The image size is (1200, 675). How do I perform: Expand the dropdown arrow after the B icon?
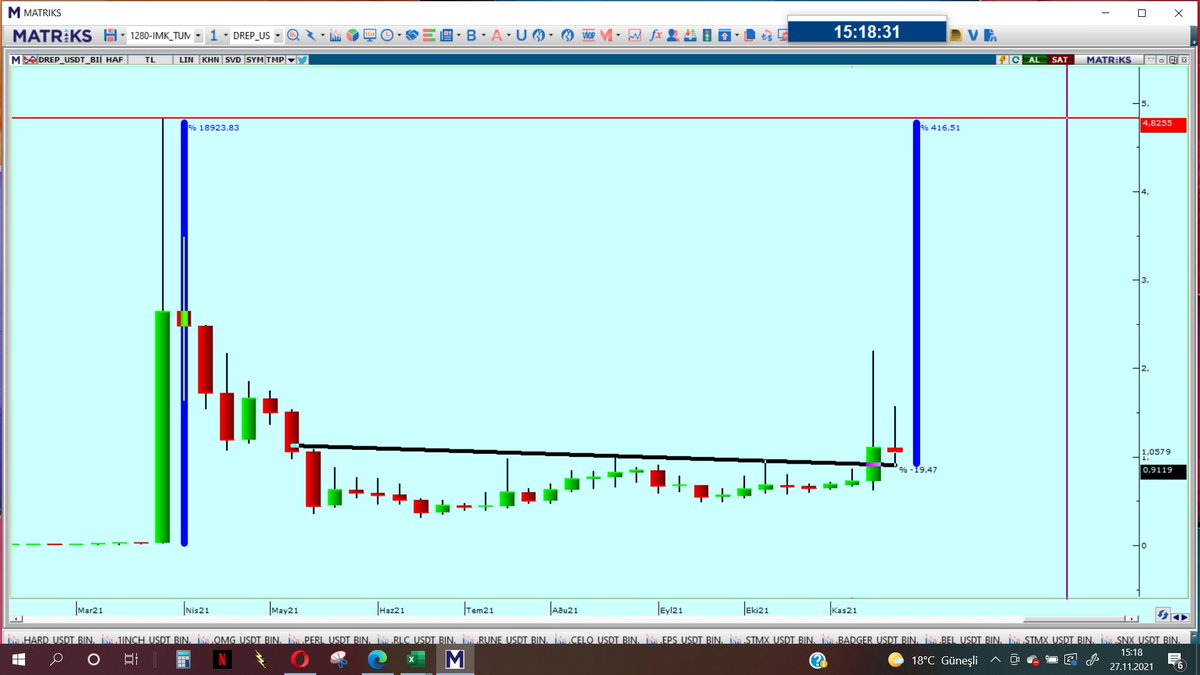click(484, 35)
